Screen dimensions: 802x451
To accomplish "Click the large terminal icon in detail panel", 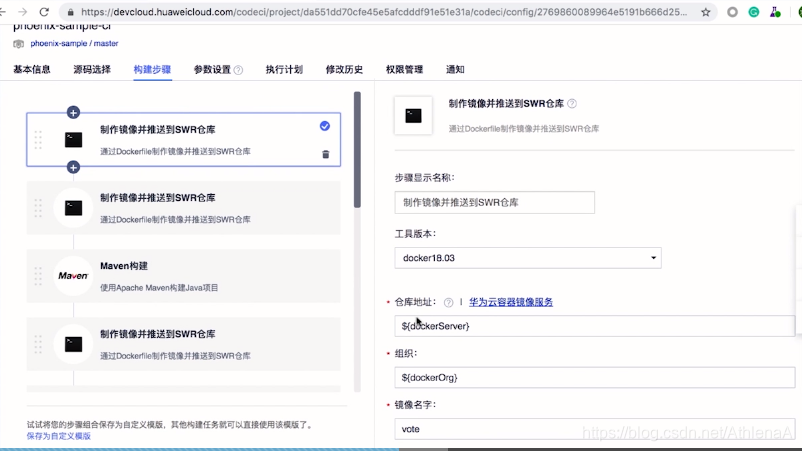I will click(413, 116).
